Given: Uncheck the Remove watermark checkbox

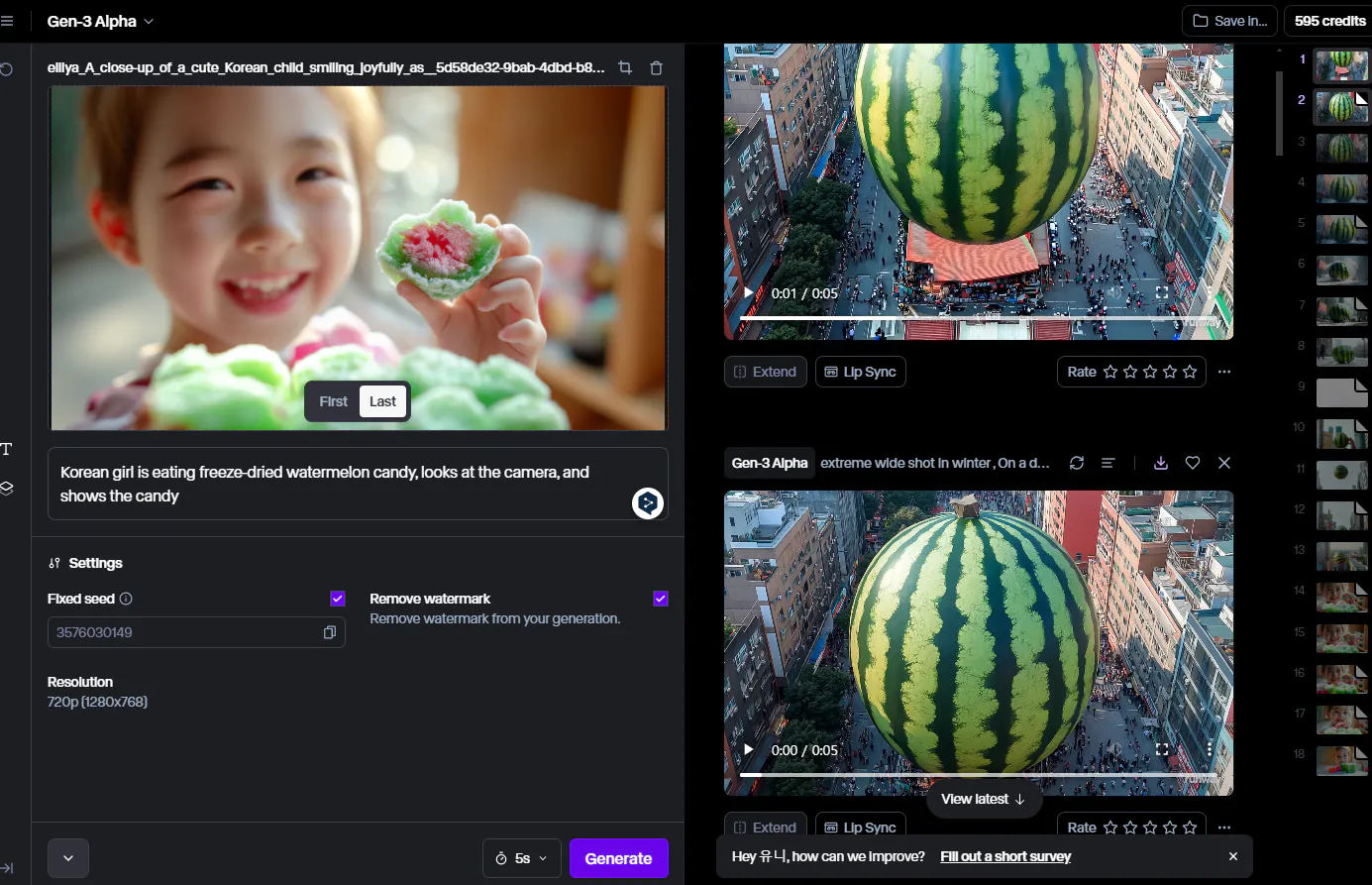Looking at the screenshot, I should (661, 599).
